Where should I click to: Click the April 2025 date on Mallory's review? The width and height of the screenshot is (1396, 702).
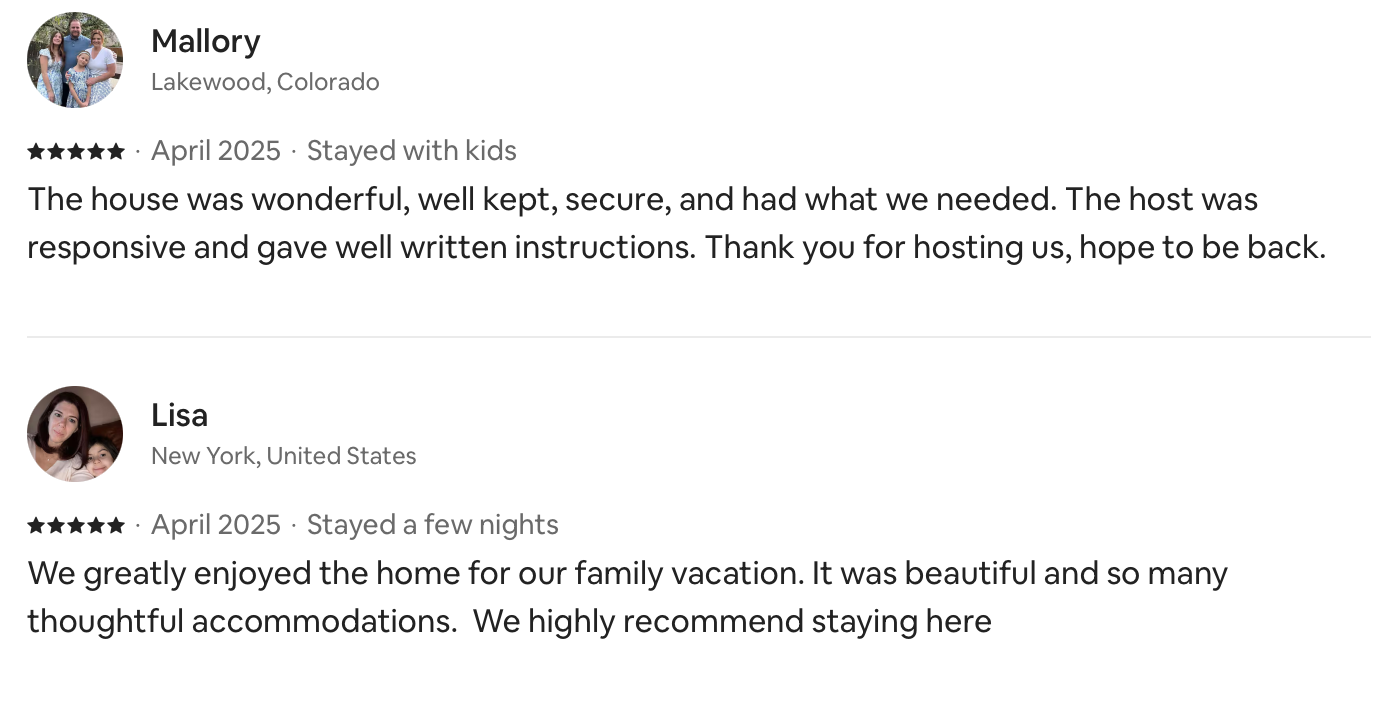tap(215, 151)
